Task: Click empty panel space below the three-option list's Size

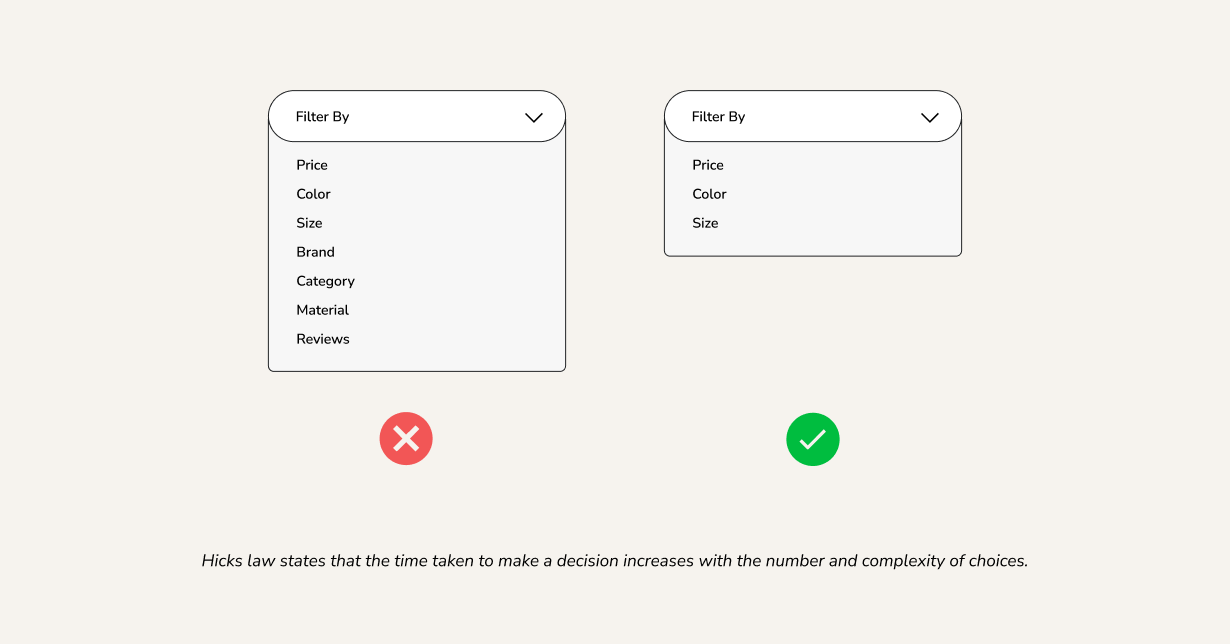Action: (813, 243)
